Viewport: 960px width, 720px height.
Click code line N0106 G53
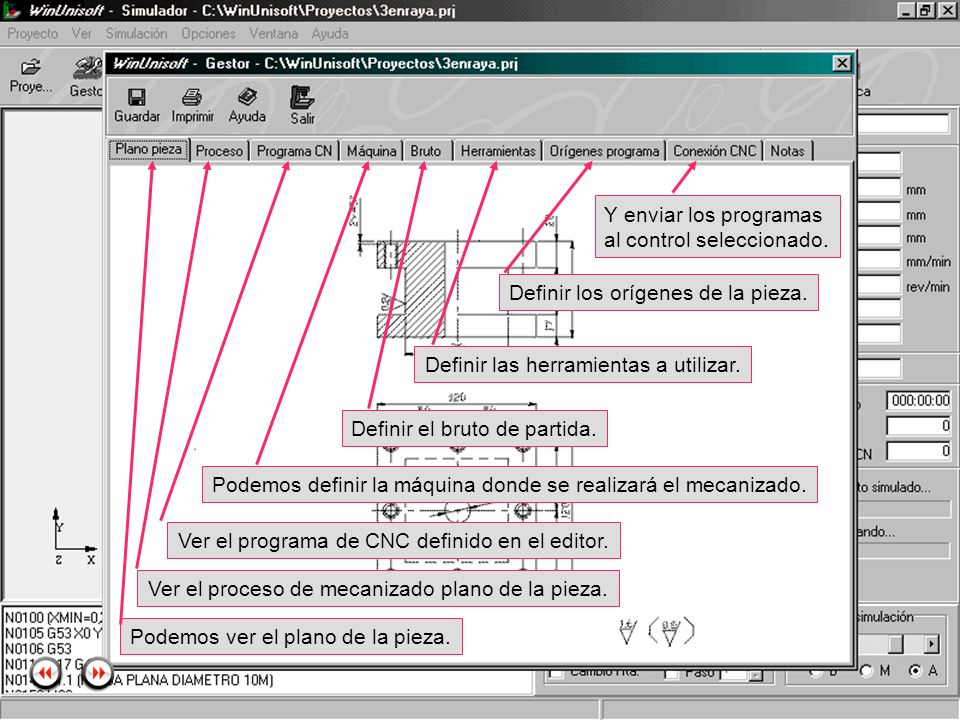(38, 649)
